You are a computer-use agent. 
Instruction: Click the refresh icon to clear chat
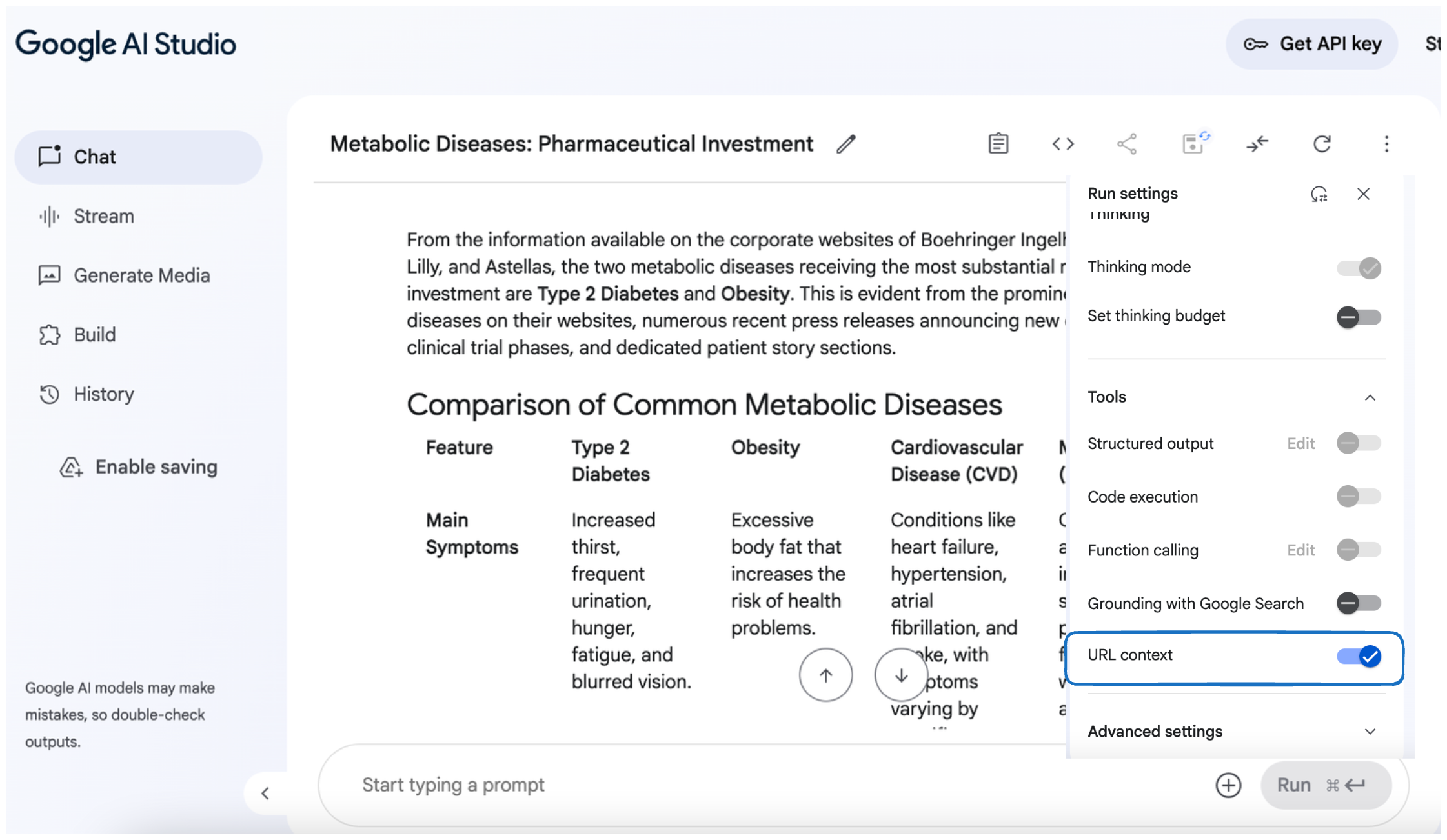1322,143
